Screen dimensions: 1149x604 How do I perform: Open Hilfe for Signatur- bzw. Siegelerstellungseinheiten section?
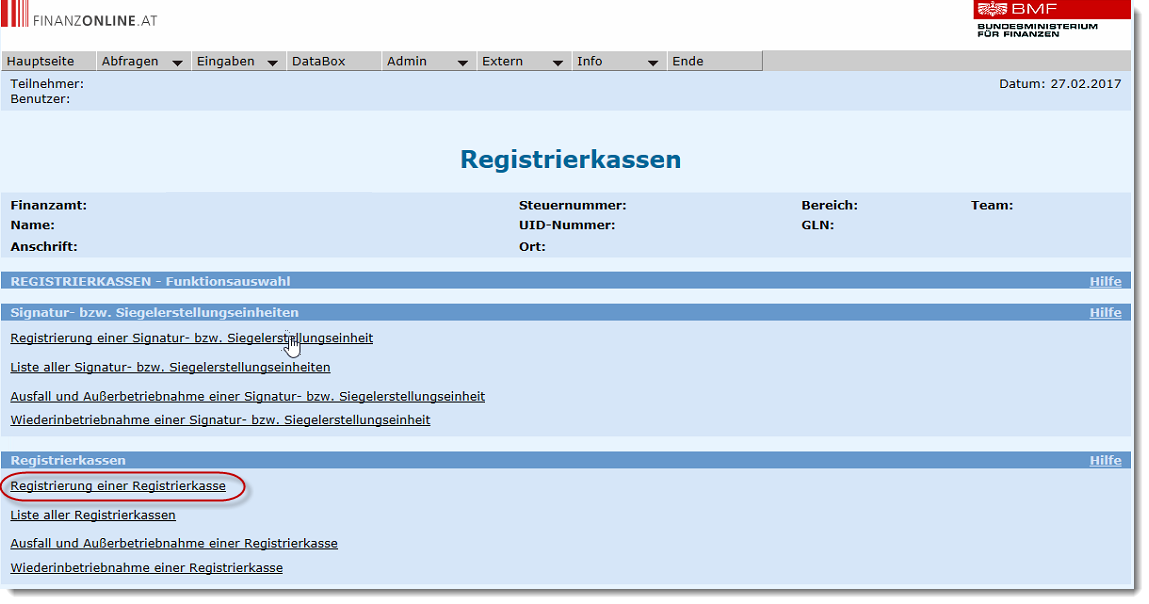tap(1105, 312)
